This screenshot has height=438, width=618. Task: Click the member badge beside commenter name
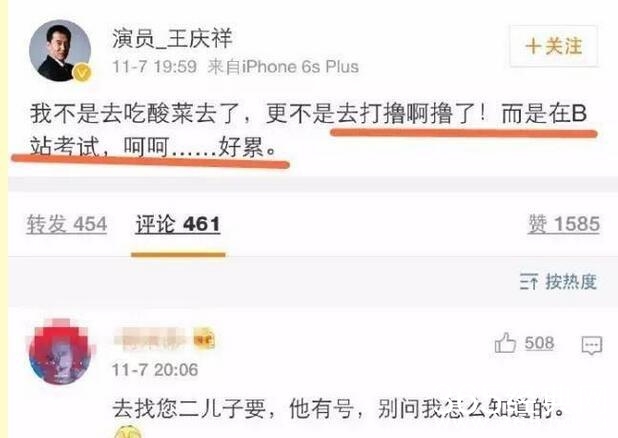click(204, 339)
